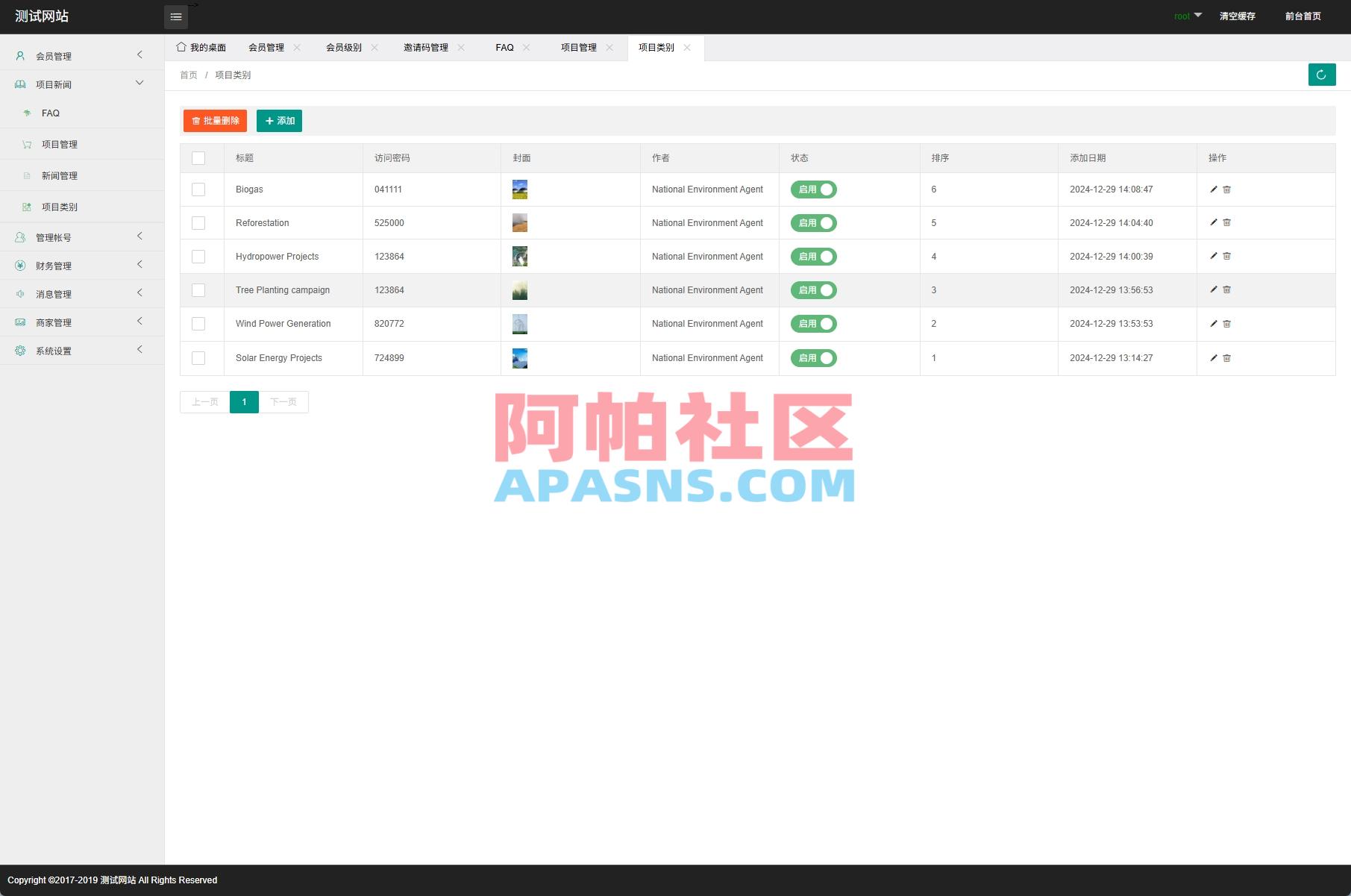Open the Hydropower Projects cover thumbnail
This screenshot has width=1351, height=896.
(x=519, y=256)
